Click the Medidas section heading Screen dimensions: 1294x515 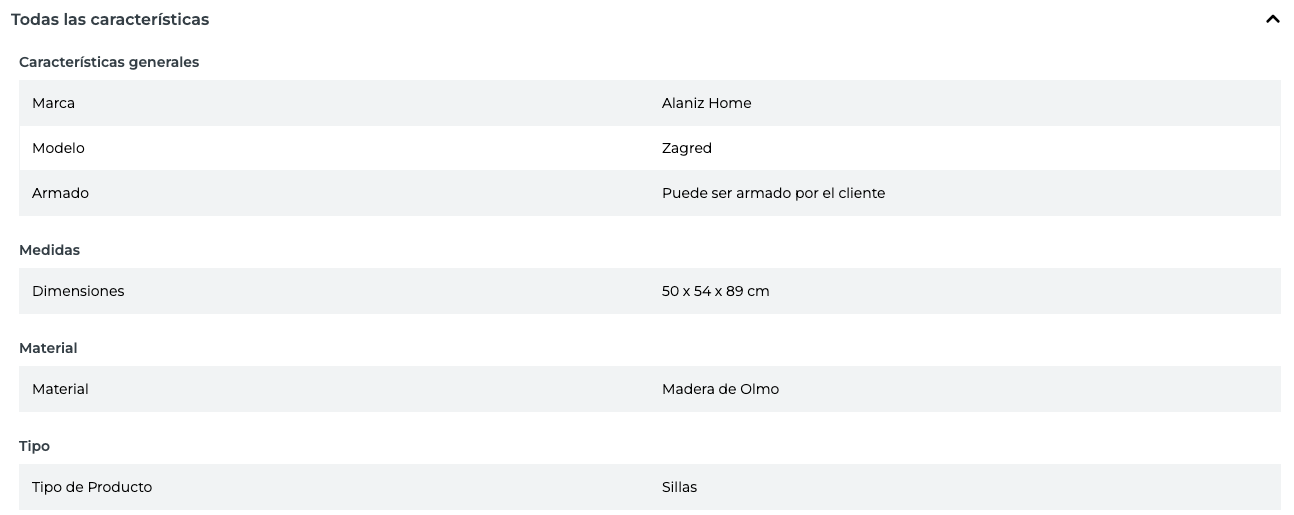(x=49, y=250)
